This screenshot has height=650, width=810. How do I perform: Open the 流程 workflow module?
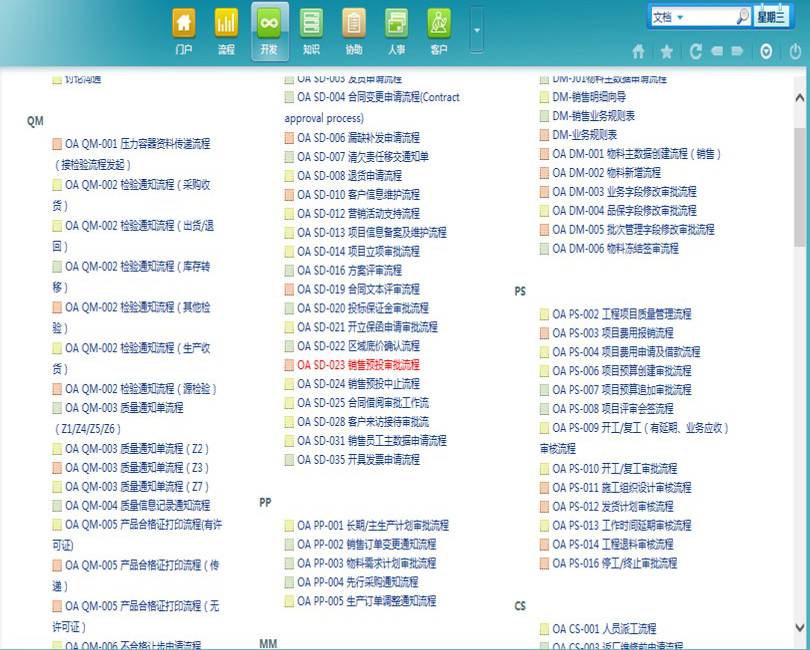[x=226, y=30]
